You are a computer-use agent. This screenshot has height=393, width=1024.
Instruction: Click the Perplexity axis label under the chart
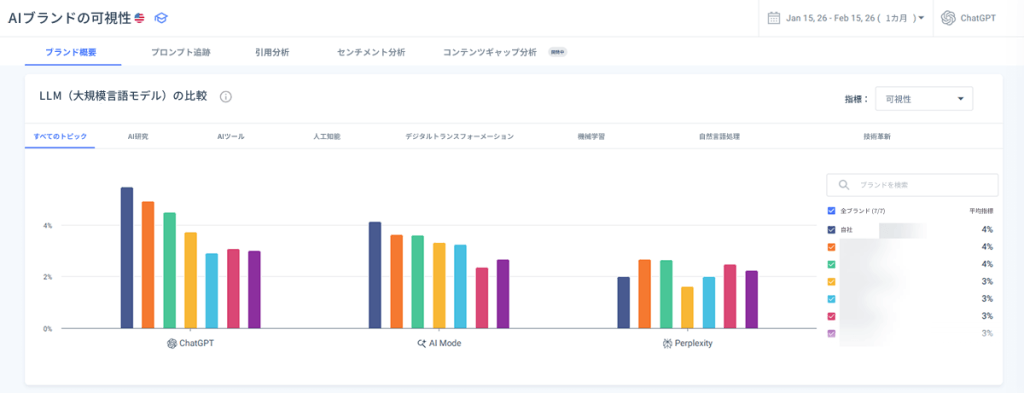point(693,343)
